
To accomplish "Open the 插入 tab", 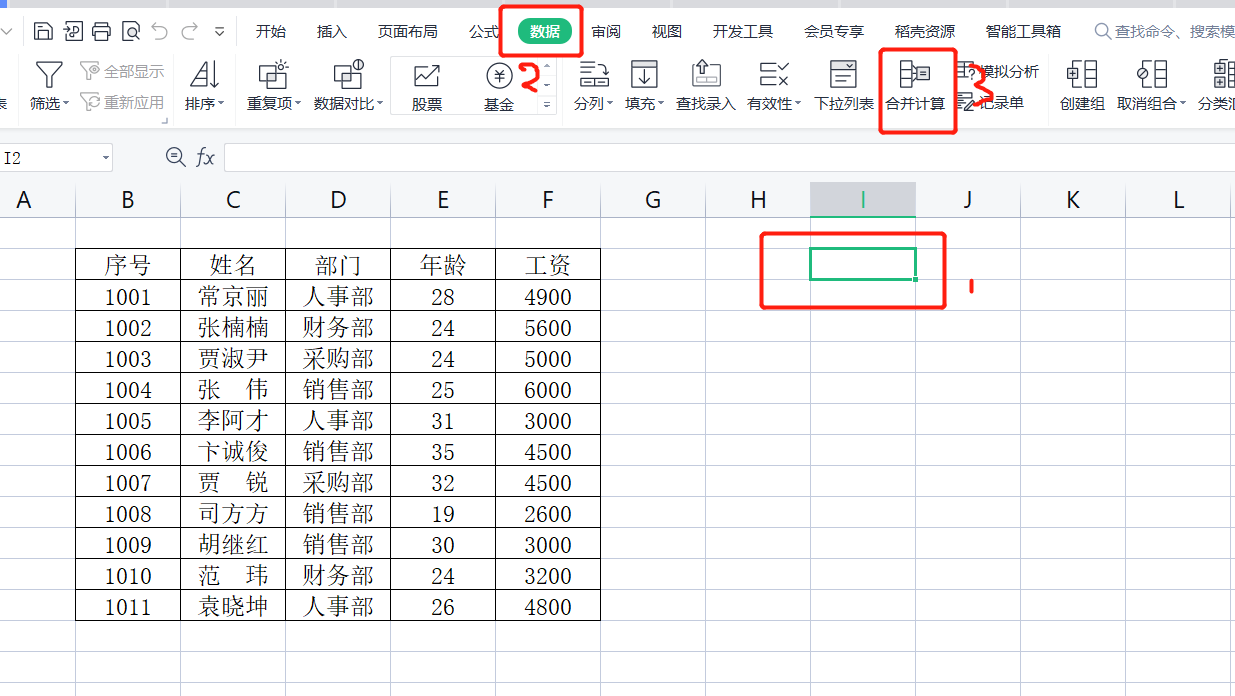I will coord(332,32).
